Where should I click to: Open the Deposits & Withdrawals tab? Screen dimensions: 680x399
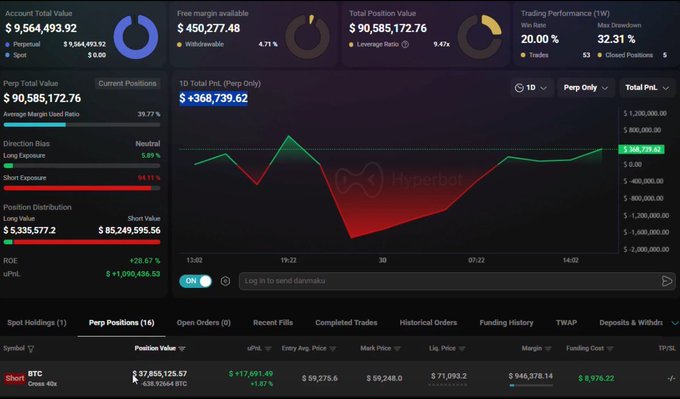631,323
